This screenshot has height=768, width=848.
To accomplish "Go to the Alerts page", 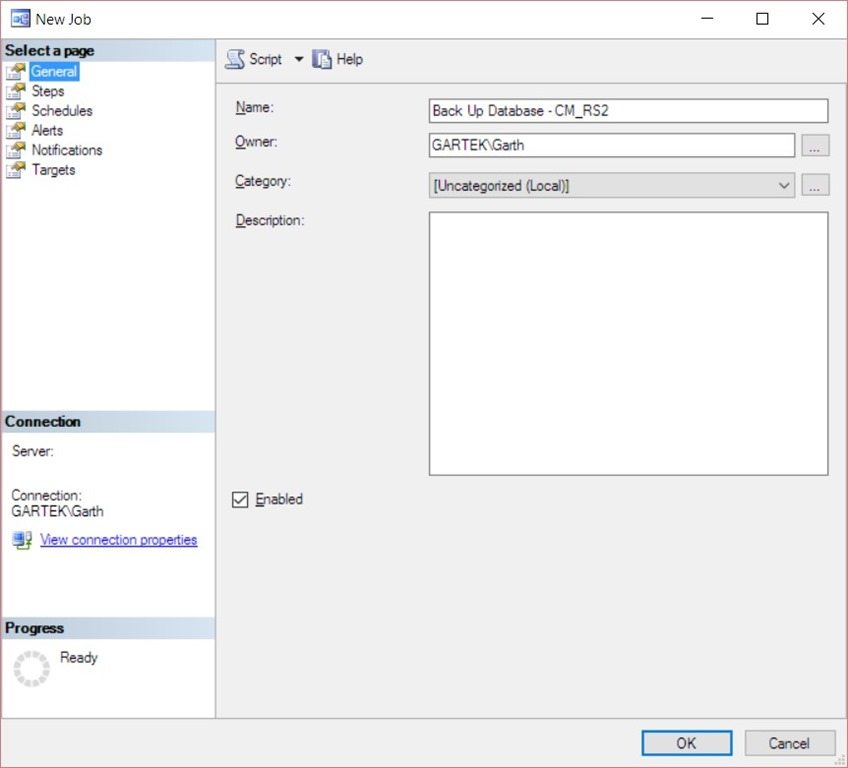I will pyautogui.click(x=48, y=130).
